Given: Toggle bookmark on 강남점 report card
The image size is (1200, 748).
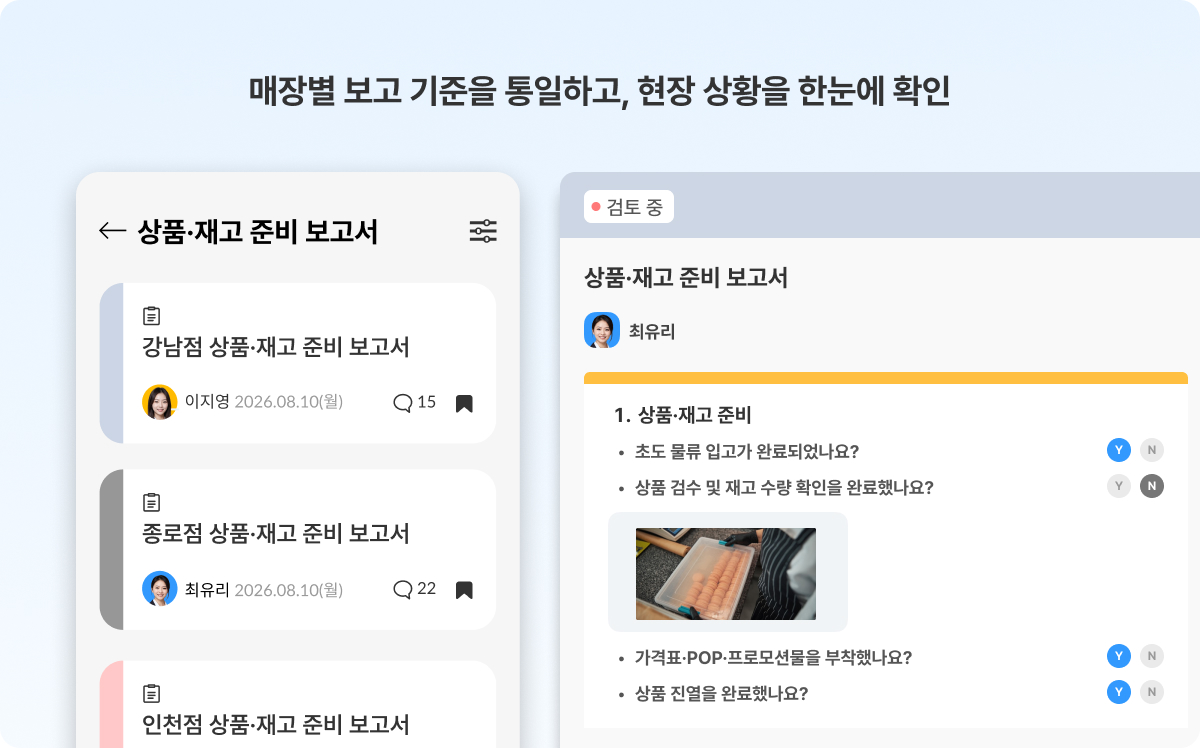Looking at the screenshot, I should 464,404.
